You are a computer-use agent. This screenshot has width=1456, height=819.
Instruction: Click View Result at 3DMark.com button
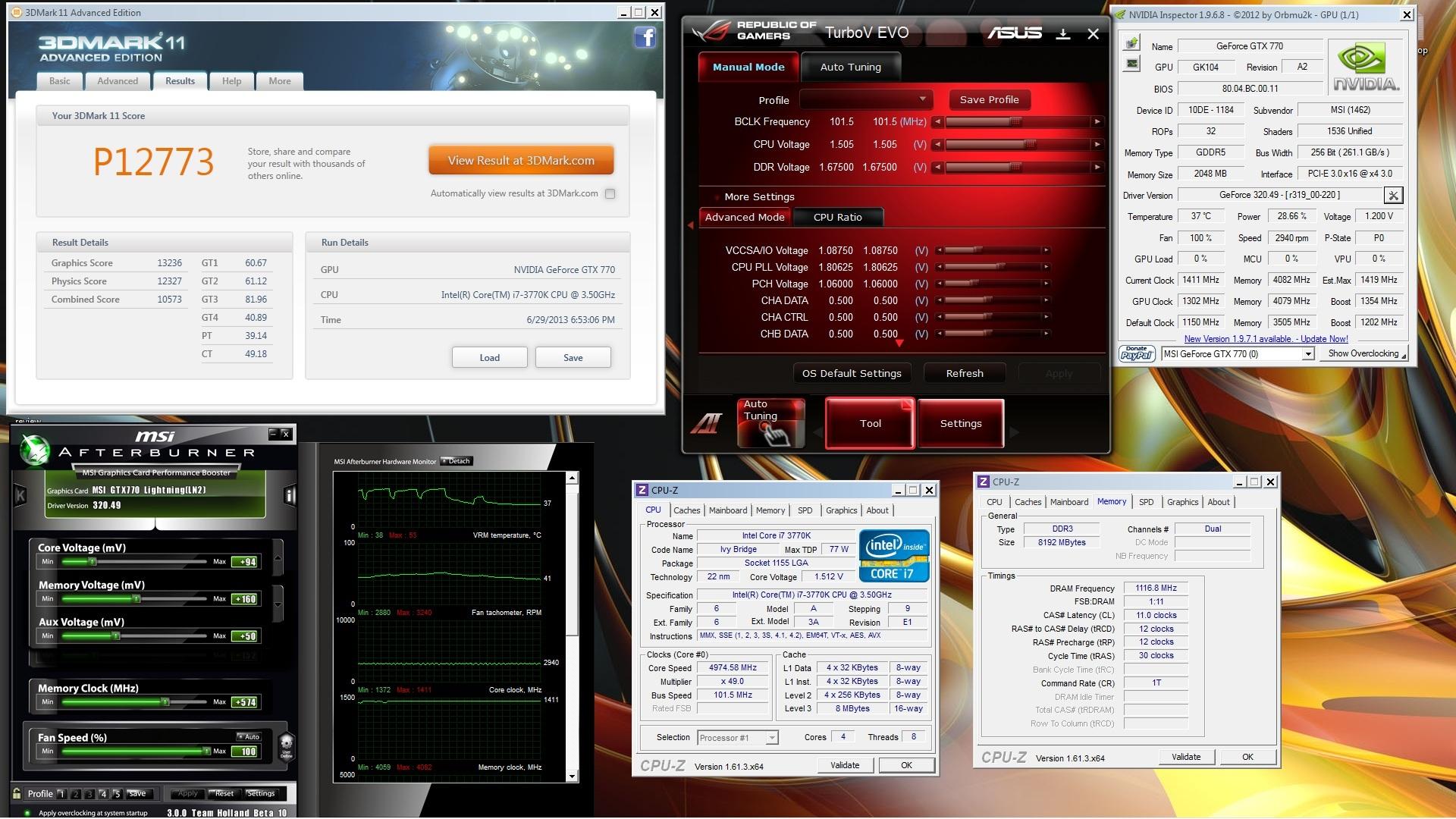point(521,161)
